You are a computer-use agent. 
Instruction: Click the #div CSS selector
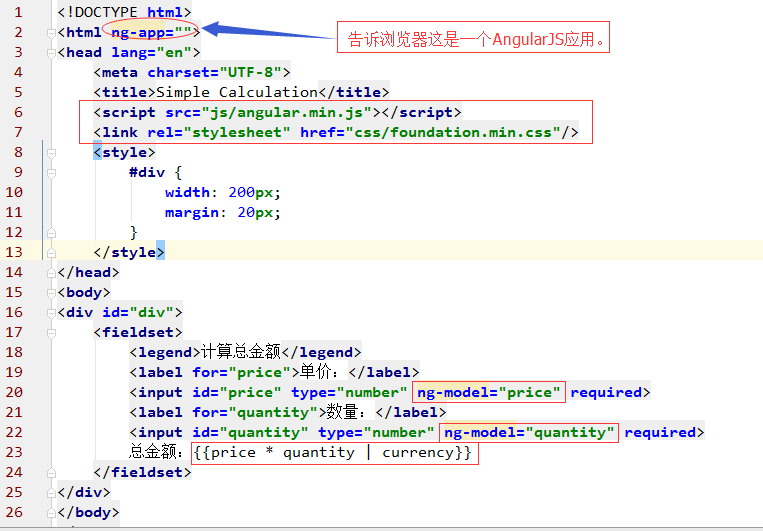[147, 172]
